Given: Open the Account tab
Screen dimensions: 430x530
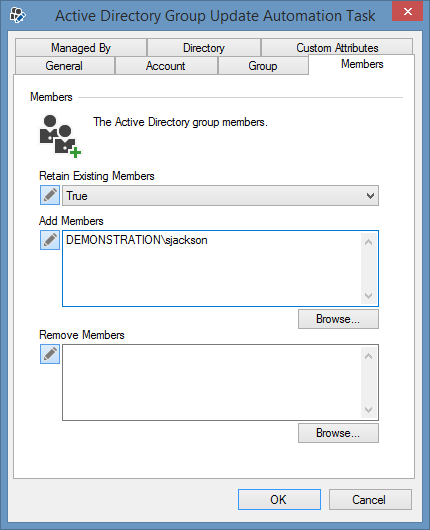Looking at the screenshot, I should (166, 66).
